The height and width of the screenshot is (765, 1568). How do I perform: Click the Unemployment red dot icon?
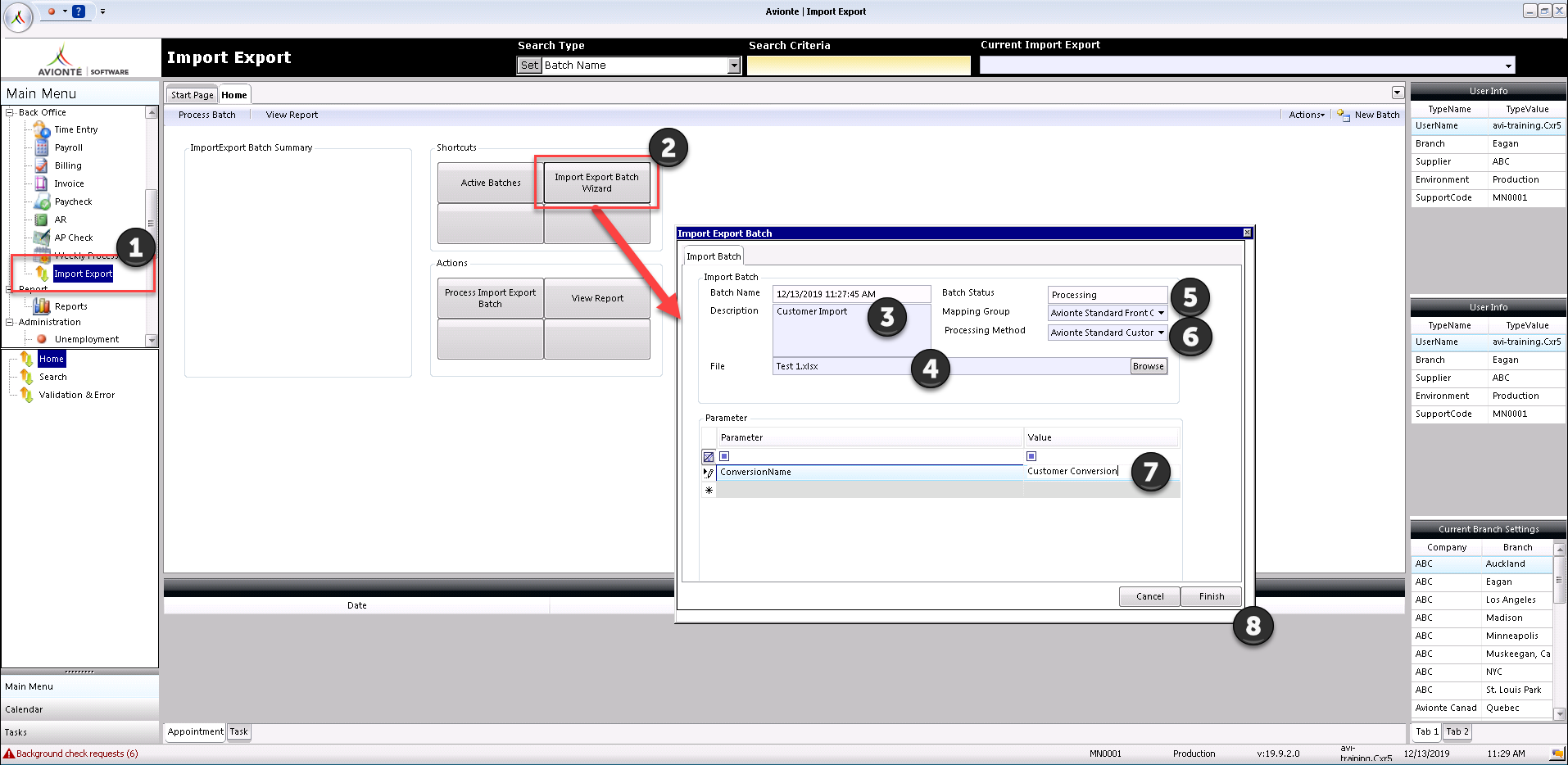click(42, 339)
